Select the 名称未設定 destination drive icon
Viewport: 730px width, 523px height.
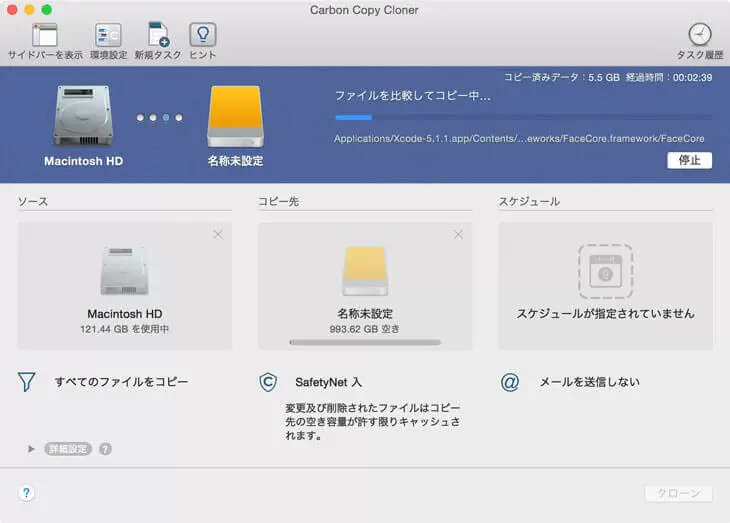coord(365,271)
